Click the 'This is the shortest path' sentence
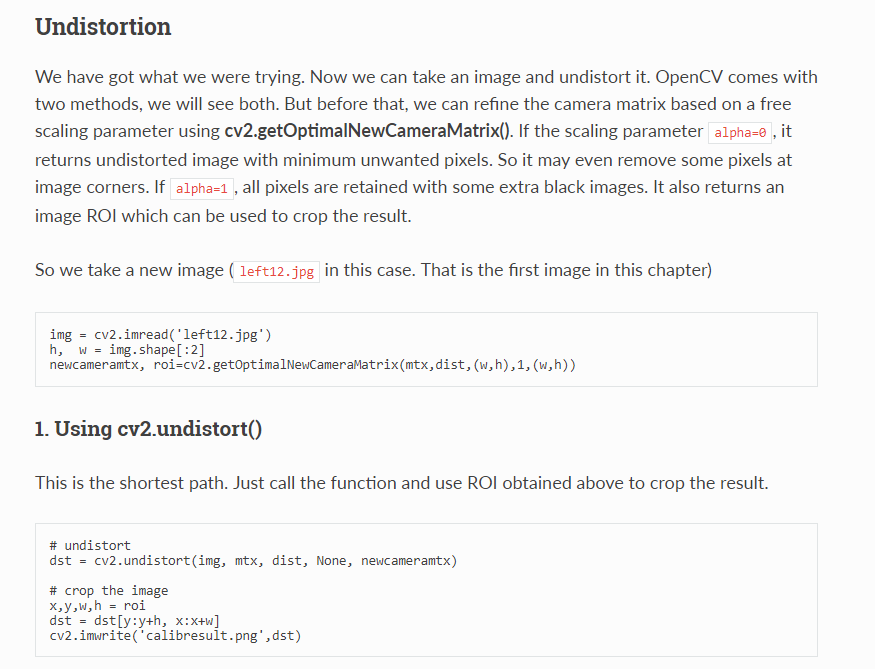875x669 pixels. click(402, 483)
